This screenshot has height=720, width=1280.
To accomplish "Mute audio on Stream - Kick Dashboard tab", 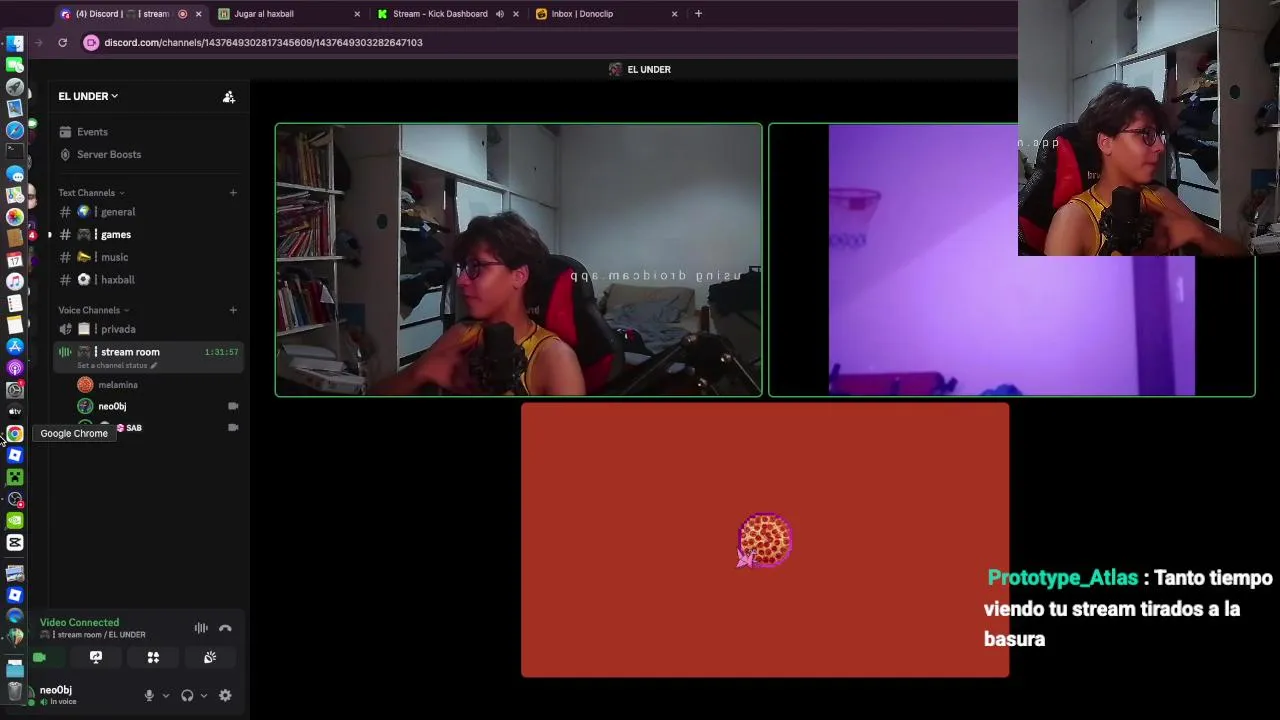I will (499, 14).
